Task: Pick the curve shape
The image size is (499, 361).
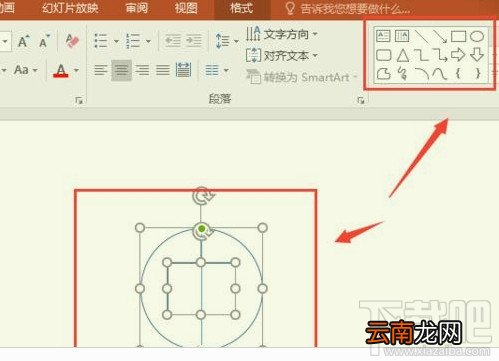Action: tap(439, 73)
